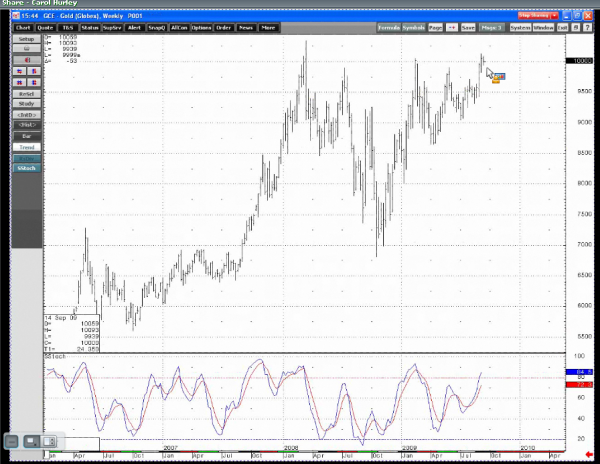Open the Stop Sharing dropdown arrow
Viewport: 600px width, 464px height.
tap(554, 16)
